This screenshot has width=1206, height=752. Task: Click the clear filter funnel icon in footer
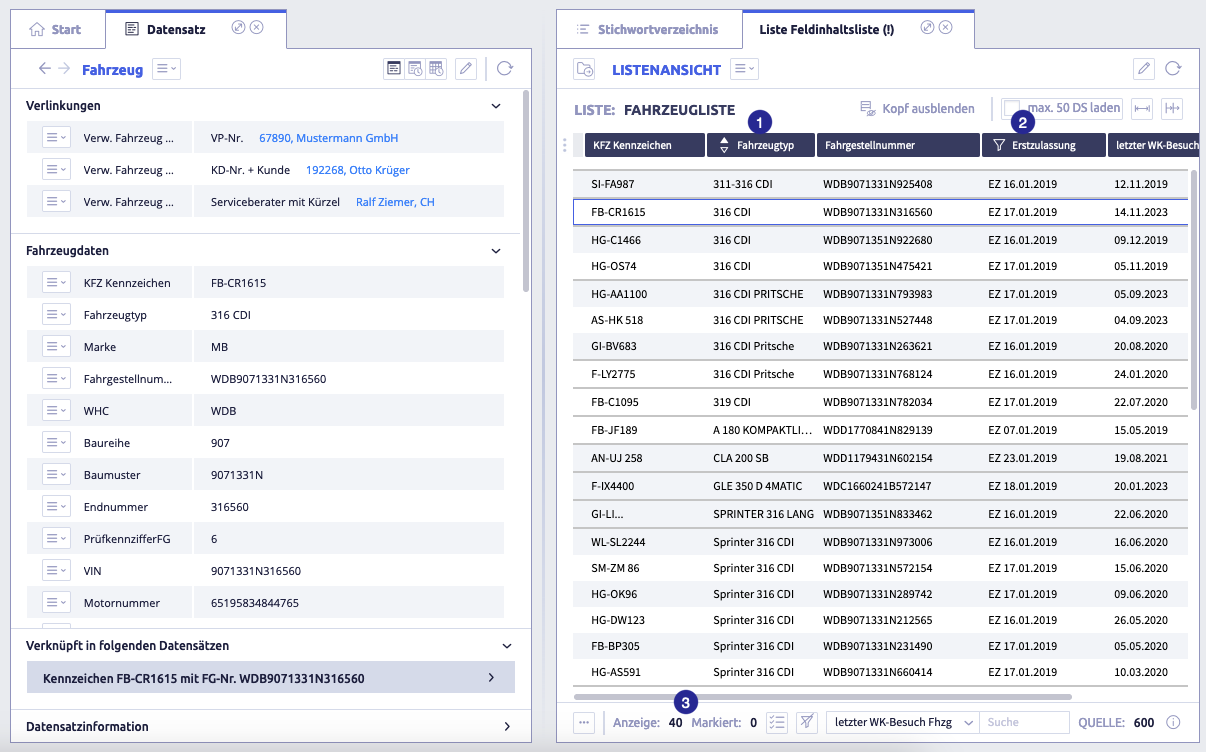click(x=807, y=722)
